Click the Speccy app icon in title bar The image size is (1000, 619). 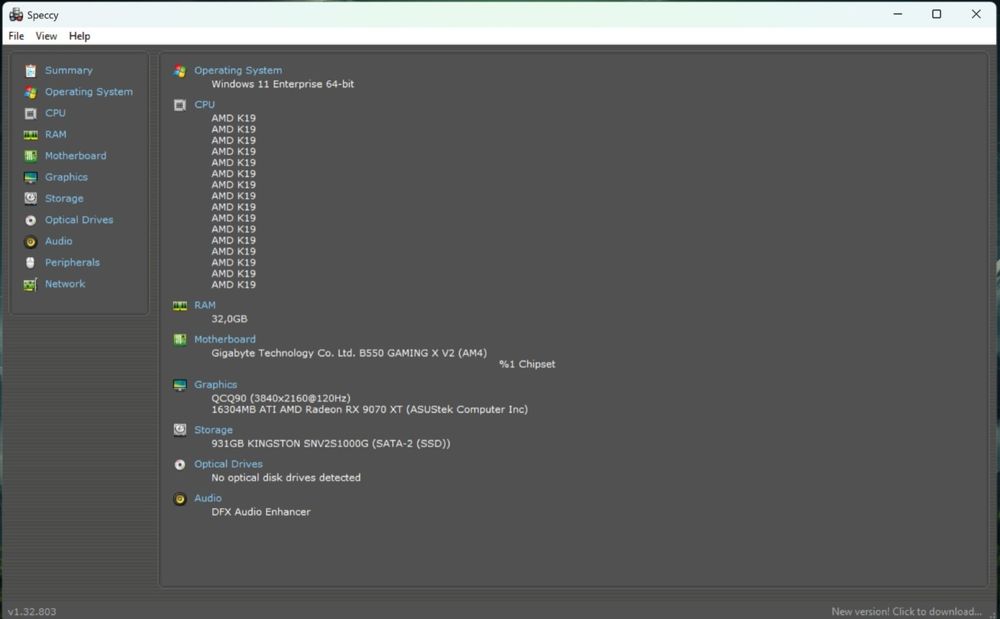(16, 15)
